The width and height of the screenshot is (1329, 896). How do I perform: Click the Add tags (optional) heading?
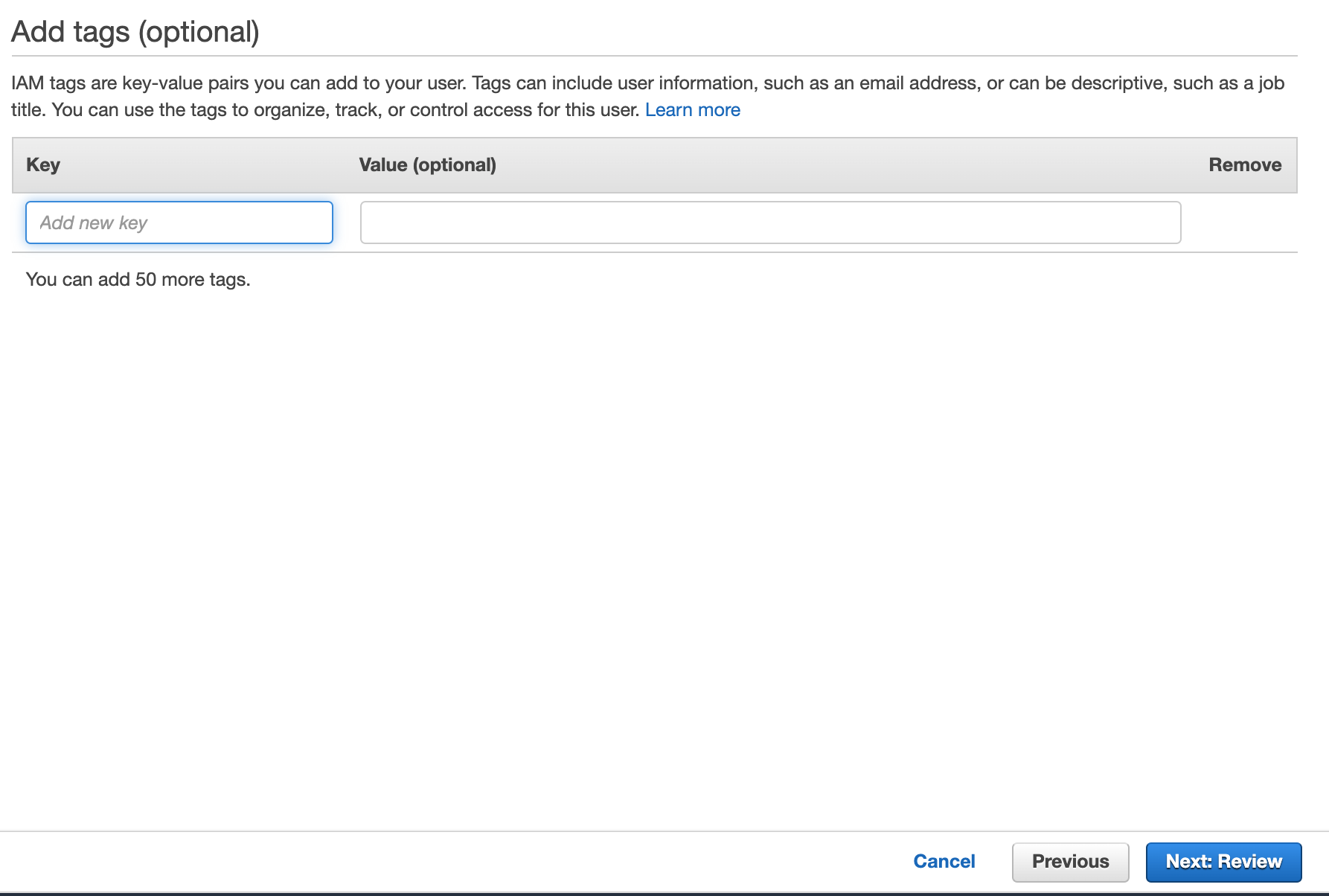click(x=135, y=32)
